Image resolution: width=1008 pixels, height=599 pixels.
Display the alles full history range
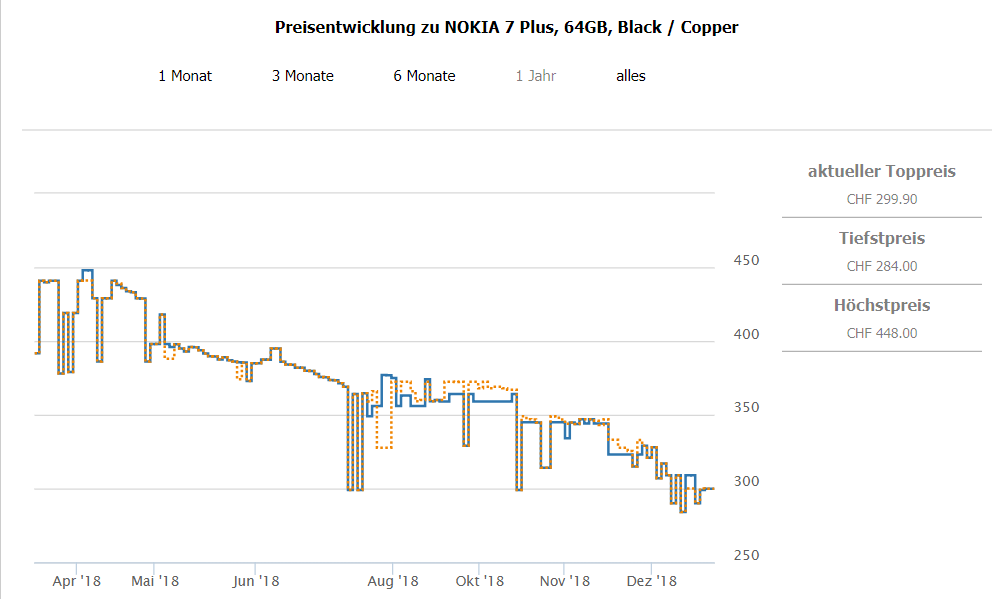(x=631, y=76)
